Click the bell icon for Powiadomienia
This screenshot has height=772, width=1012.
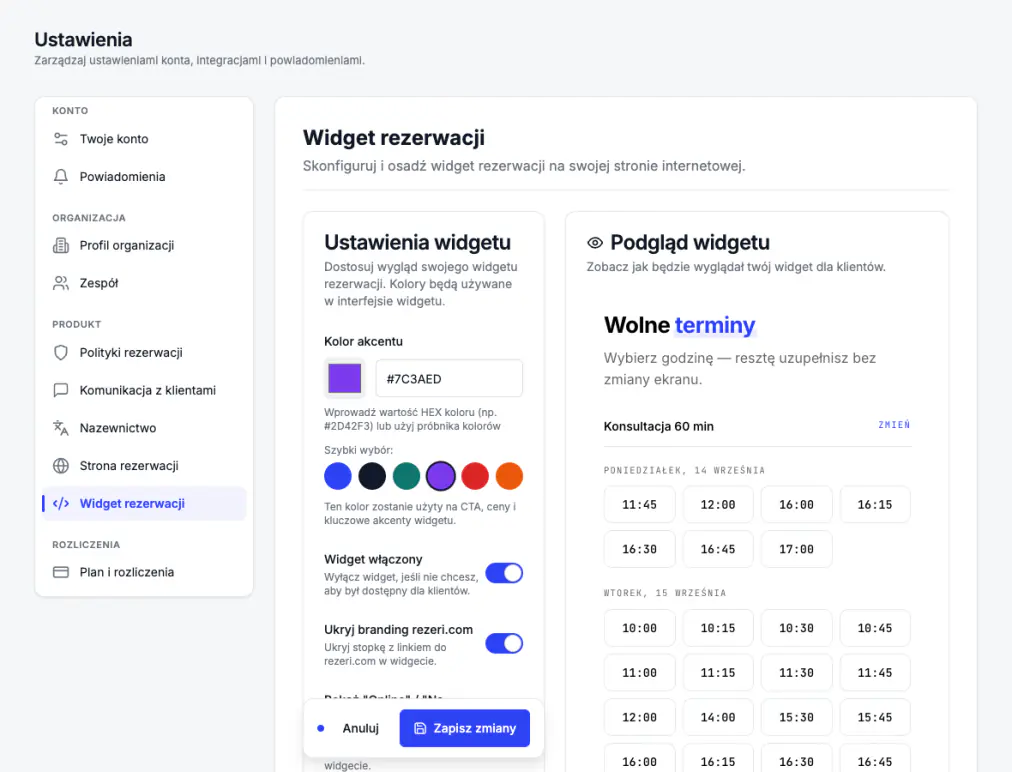(x=61, y=176)
